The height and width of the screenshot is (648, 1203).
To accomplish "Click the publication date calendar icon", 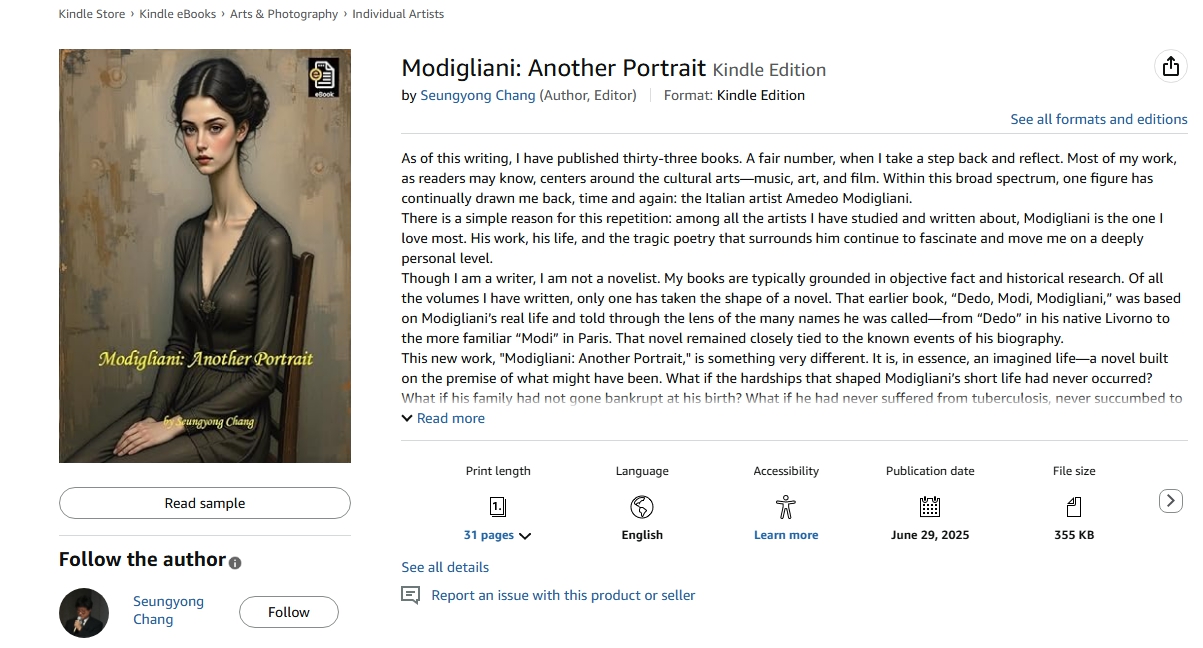I will (930, 506).
